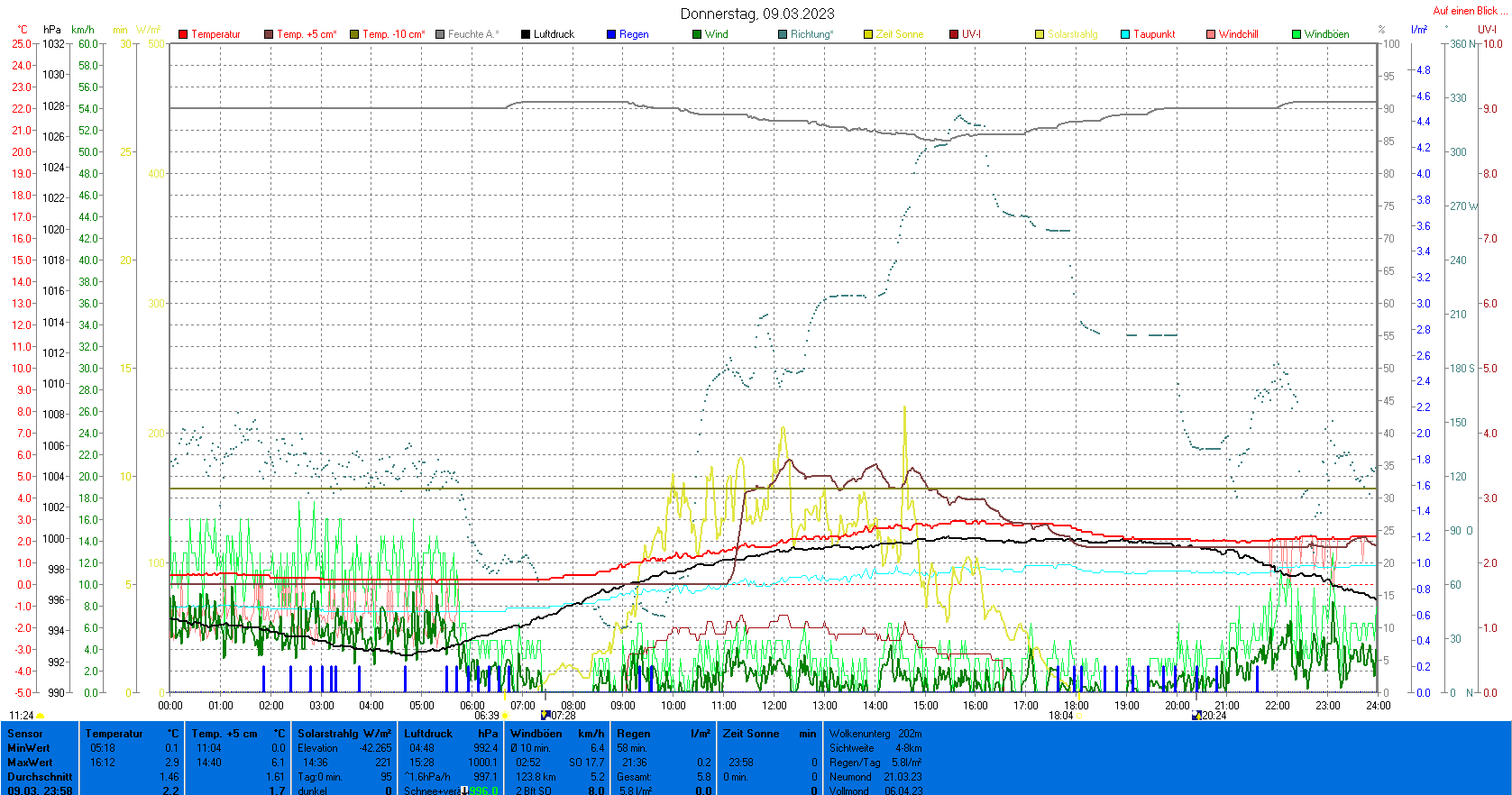Click the 'Vollmond 06.04.23' entry

(x=875, y=790)
